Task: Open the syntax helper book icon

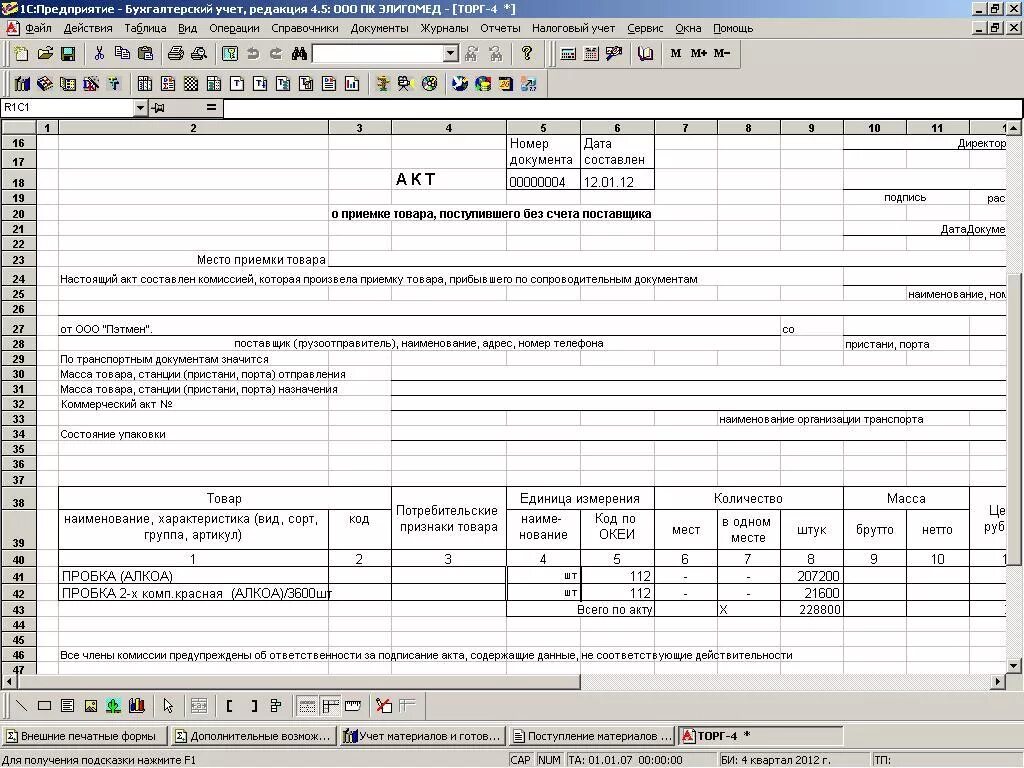Action: (x=645, y=54)
